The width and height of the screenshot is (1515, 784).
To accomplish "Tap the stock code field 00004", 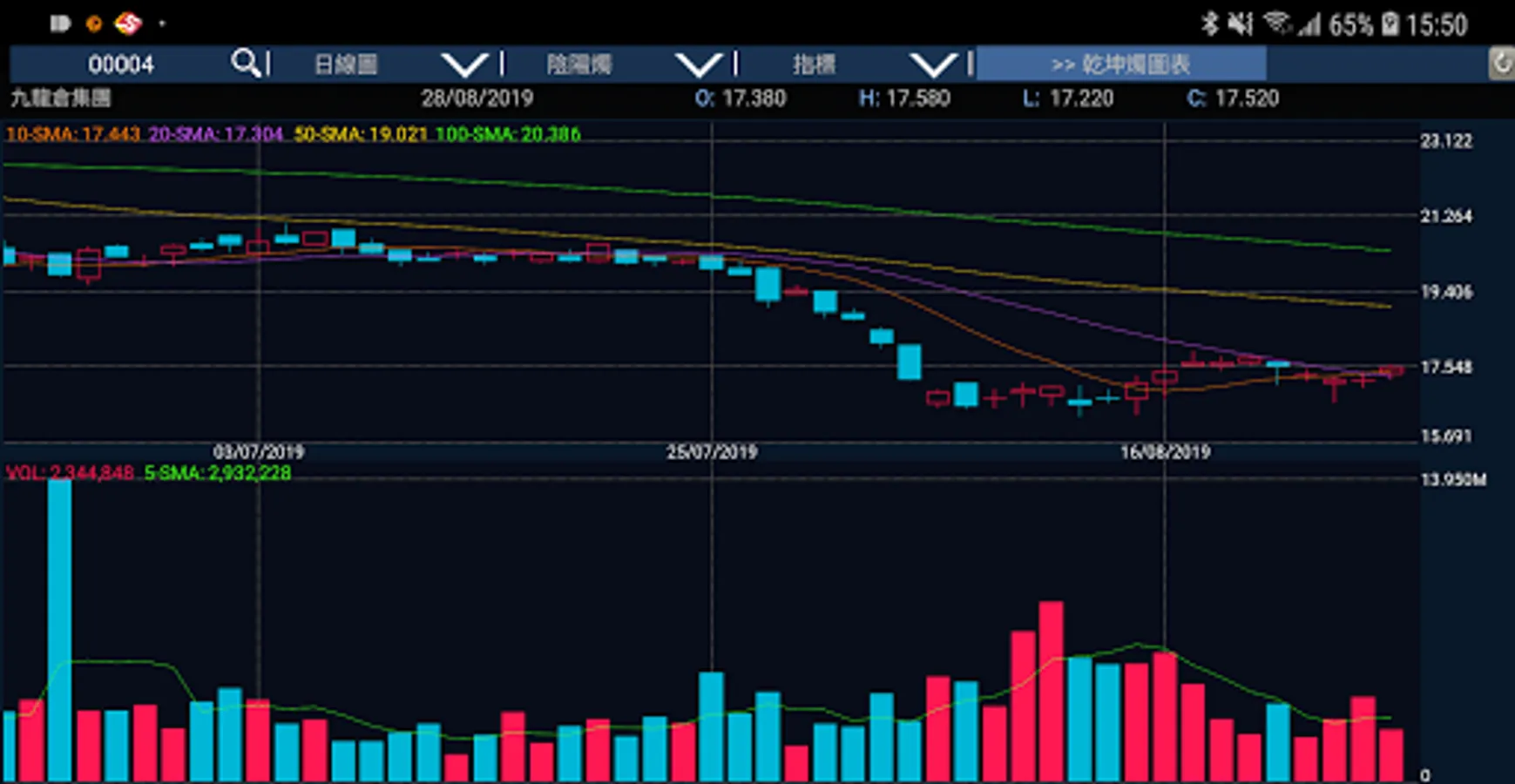I will point(120,64).
